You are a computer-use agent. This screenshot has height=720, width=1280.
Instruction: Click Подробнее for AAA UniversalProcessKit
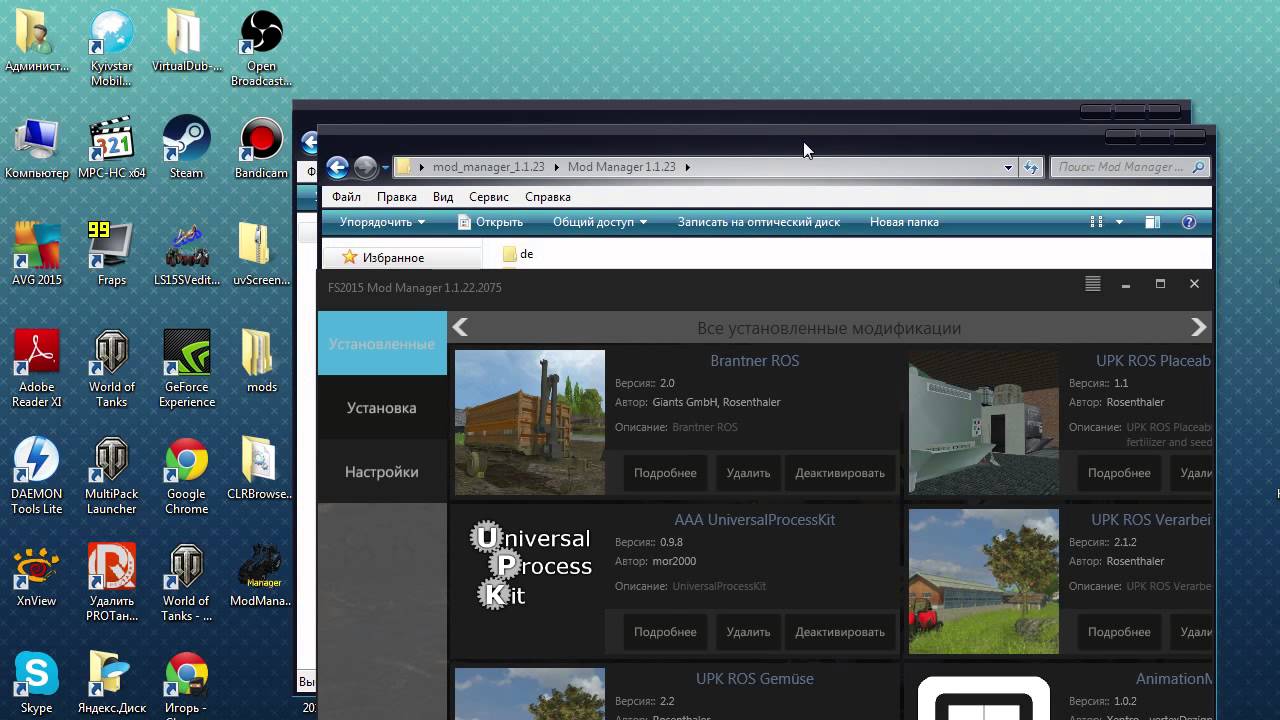(665, 632)
